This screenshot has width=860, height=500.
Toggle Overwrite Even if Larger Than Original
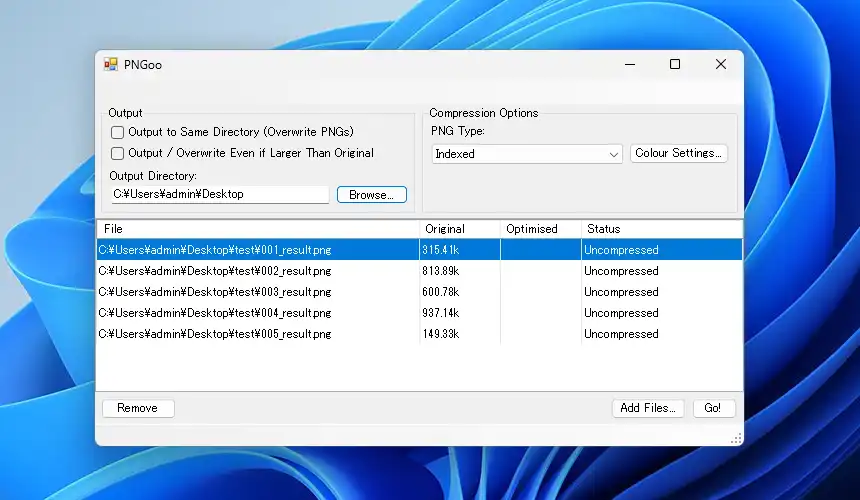click(x=117, y=154)
